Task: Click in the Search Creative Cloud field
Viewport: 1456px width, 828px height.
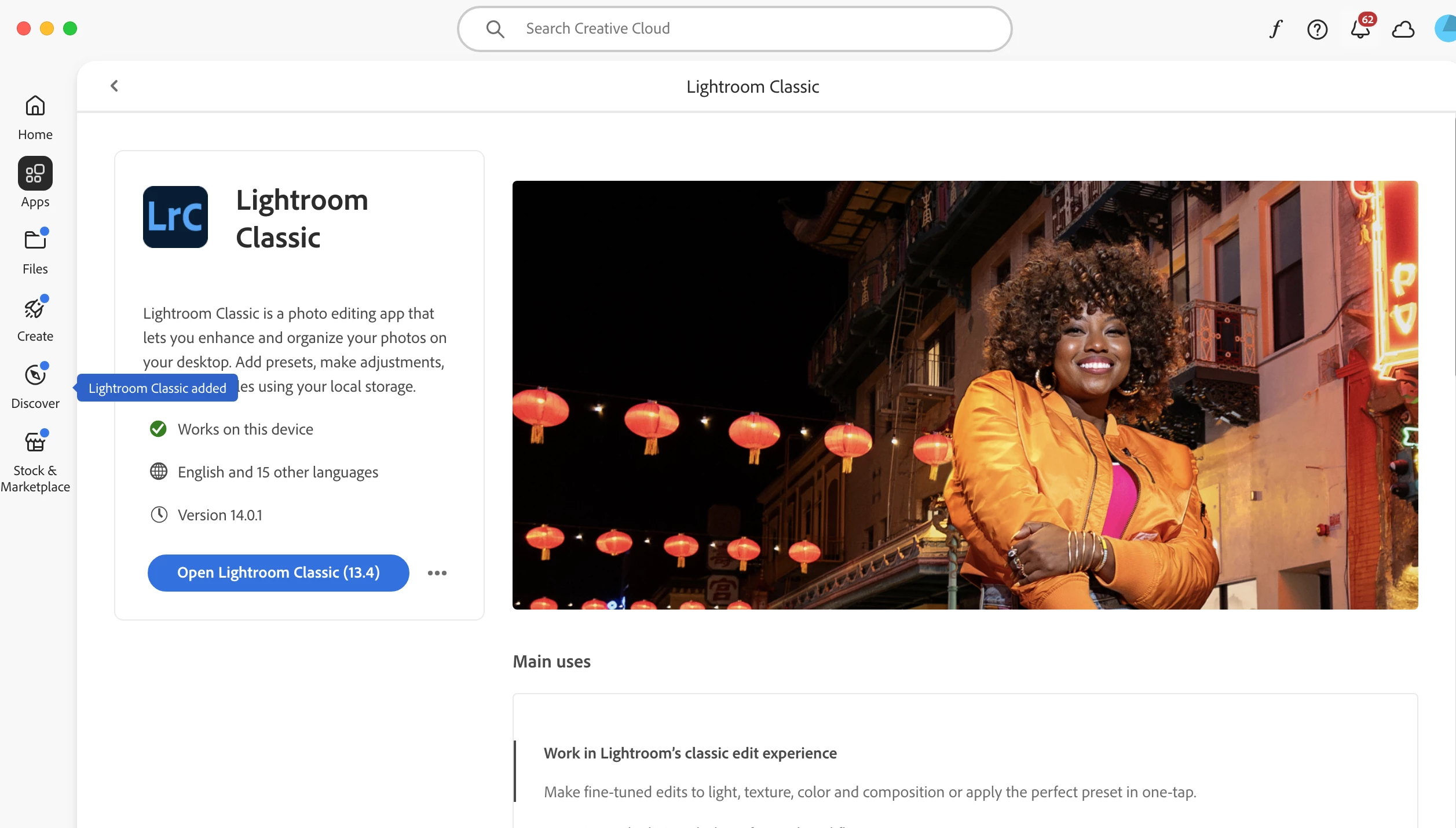Action: [734, 29]
